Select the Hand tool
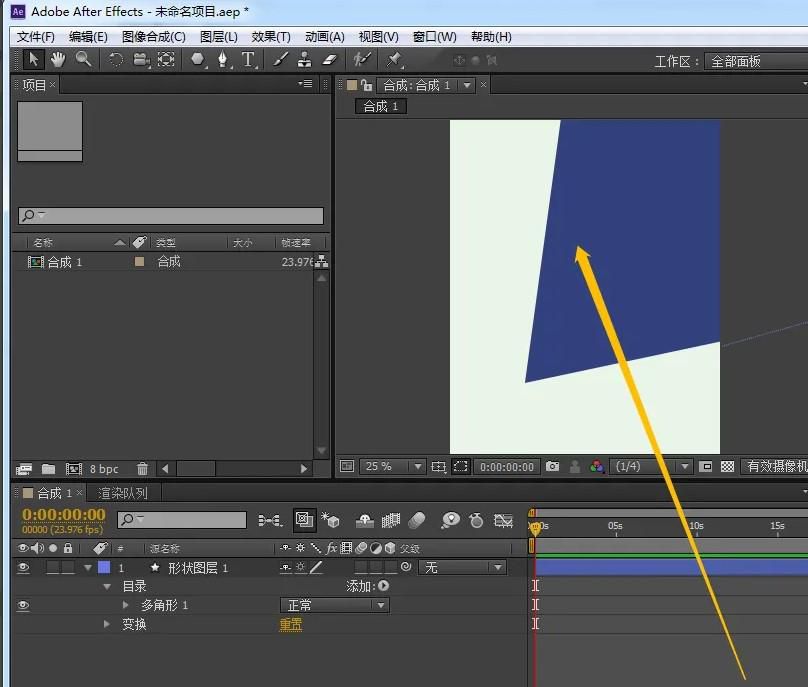The width and height of the screenshot is (808, 687). tap(58, 60)
